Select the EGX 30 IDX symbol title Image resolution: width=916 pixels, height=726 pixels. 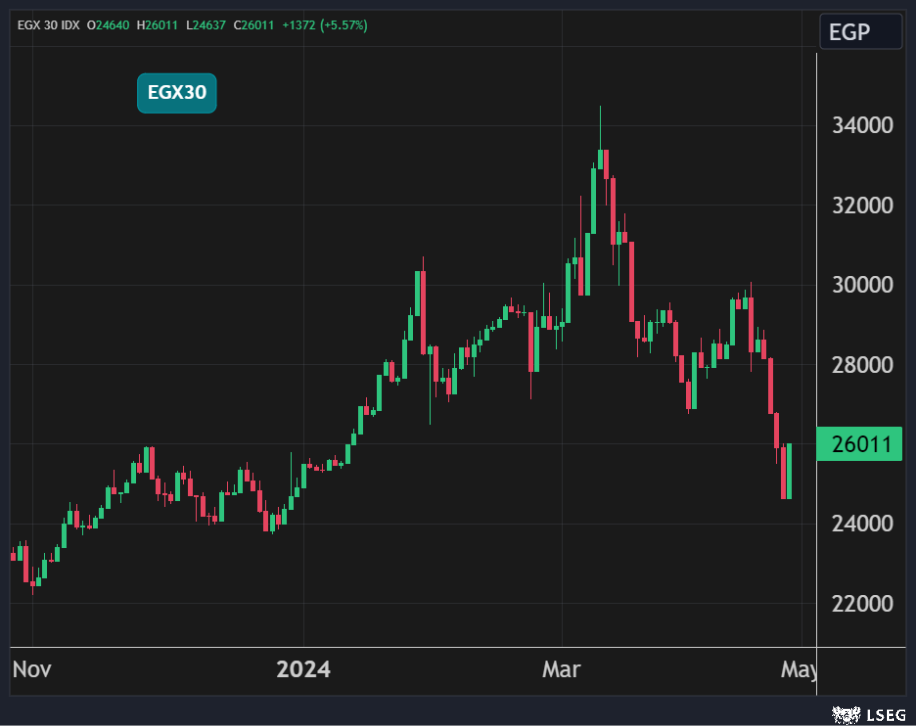tap(48, 25)
